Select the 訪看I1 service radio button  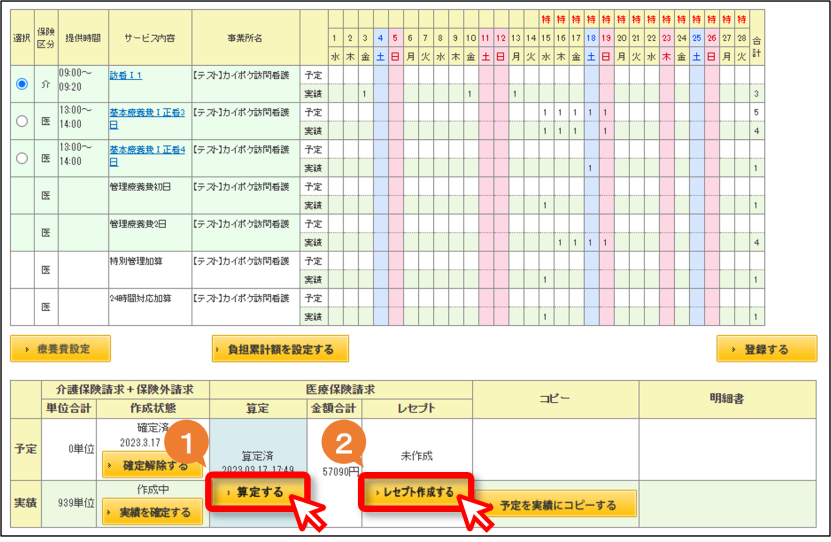tap(22, 84)
